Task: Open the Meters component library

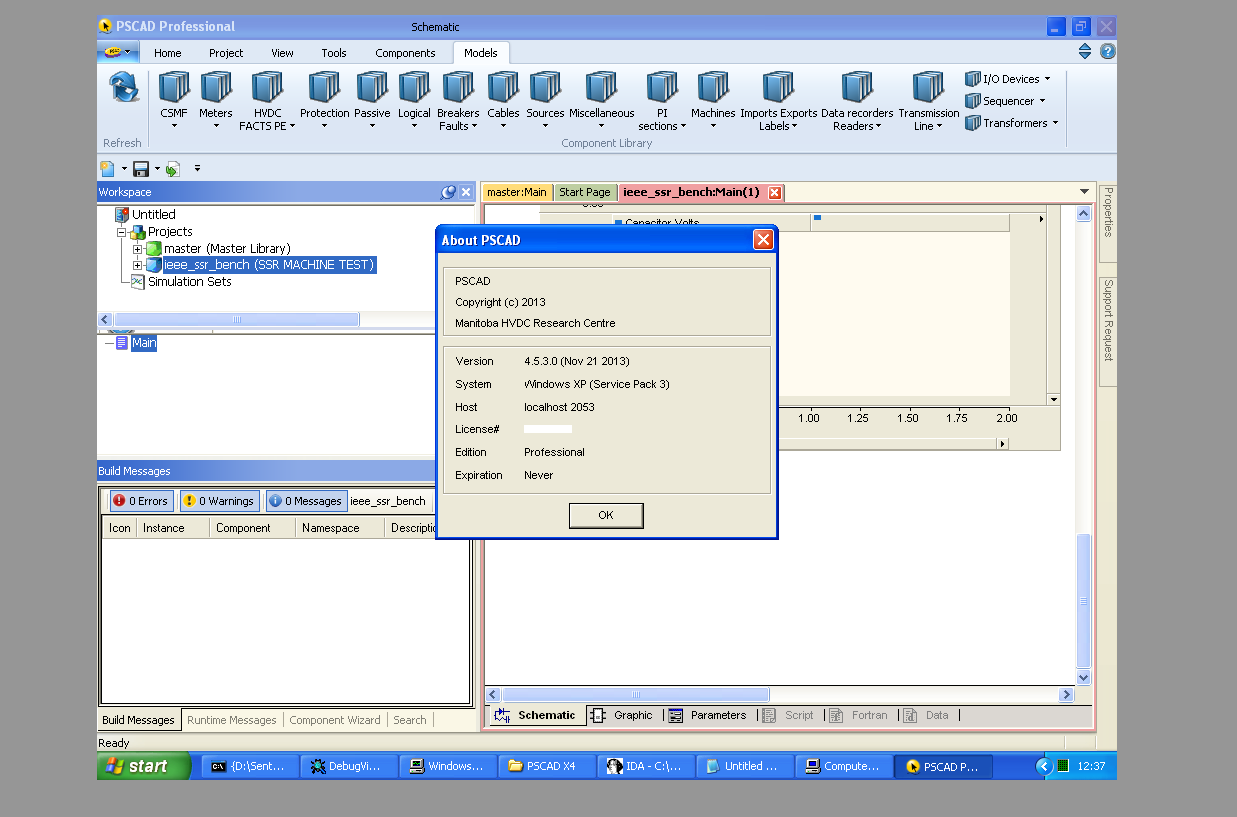Action: [x=216, y=100]
